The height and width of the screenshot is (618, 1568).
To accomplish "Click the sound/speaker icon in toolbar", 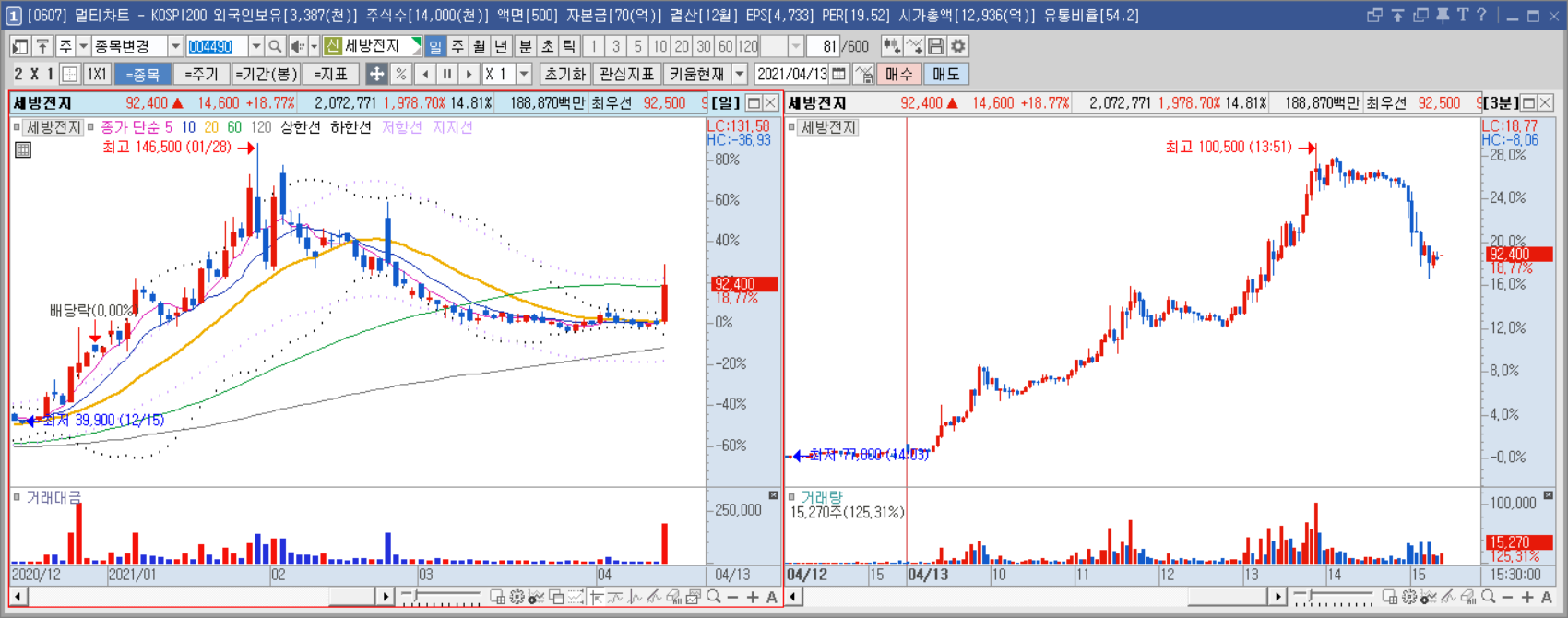I will (x=297, y=46).
